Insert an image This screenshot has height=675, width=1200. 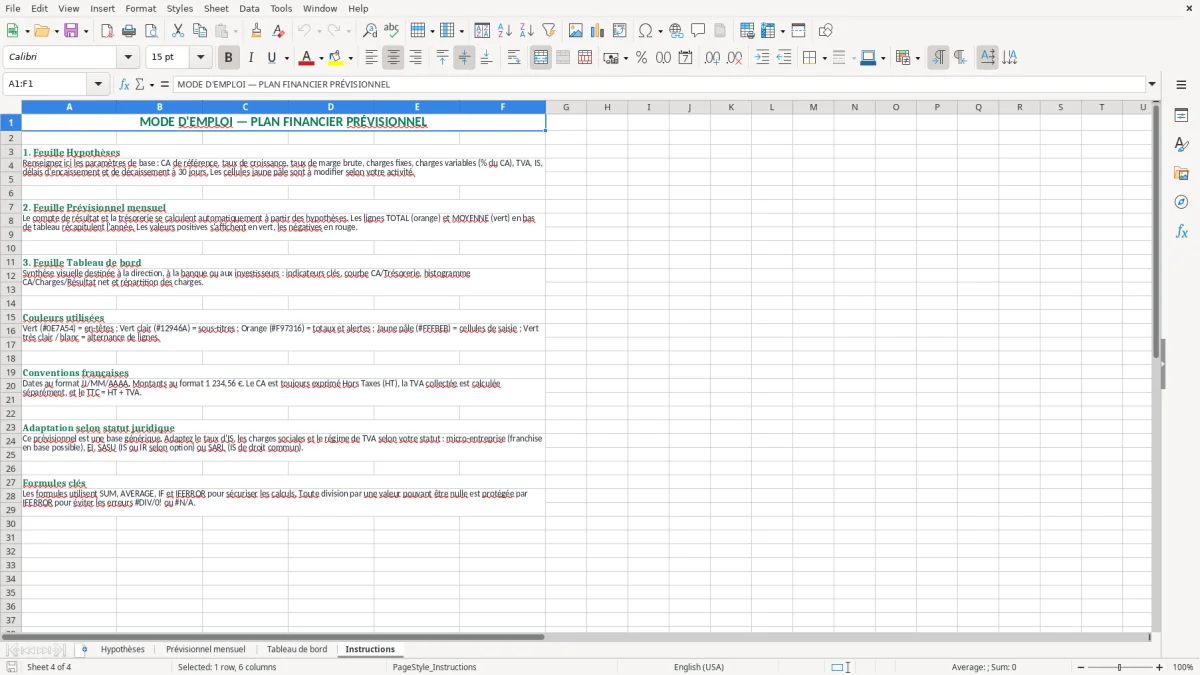coord(575,31)
